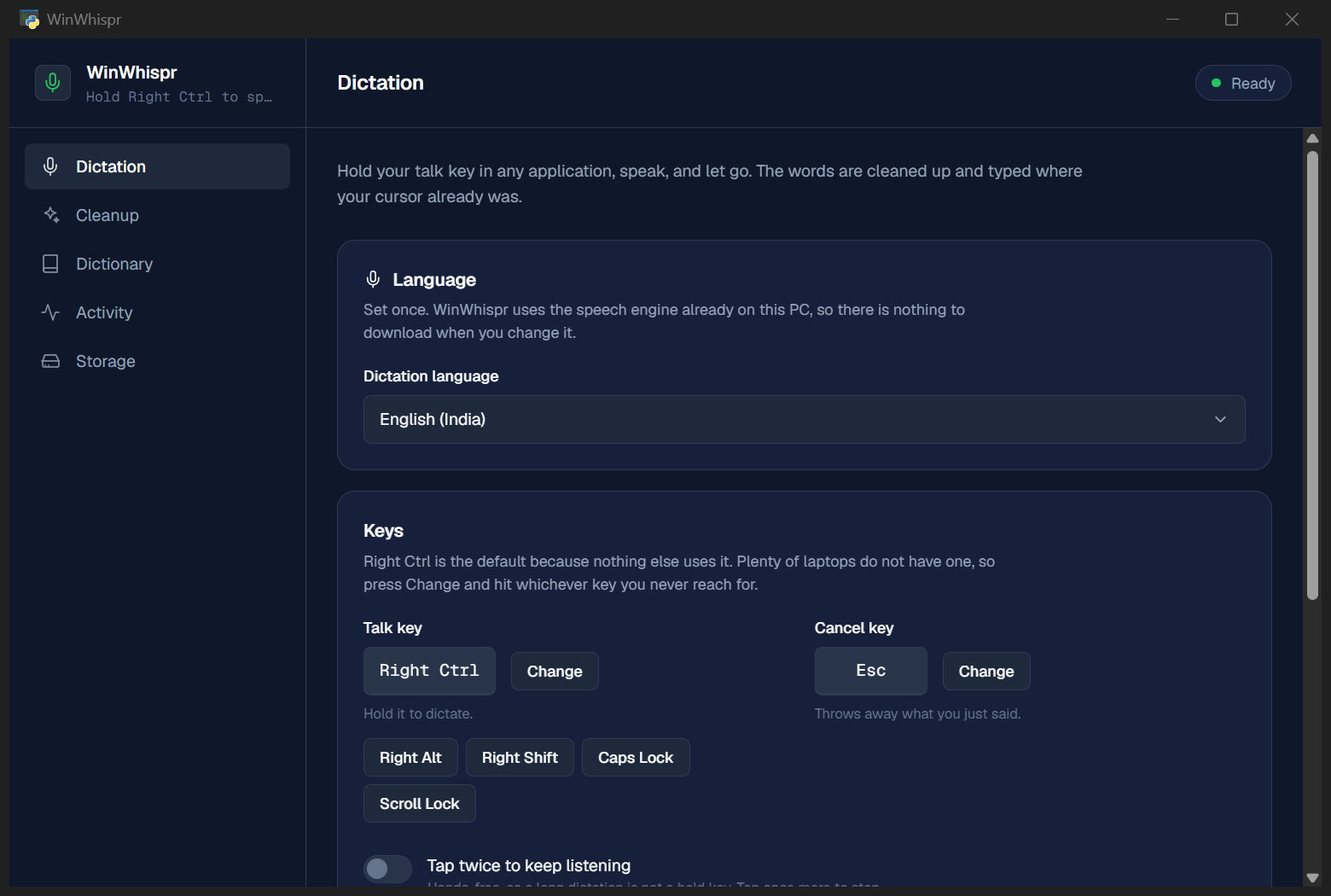Open the Activity page

pyautogui.click(x=157, y=312)
